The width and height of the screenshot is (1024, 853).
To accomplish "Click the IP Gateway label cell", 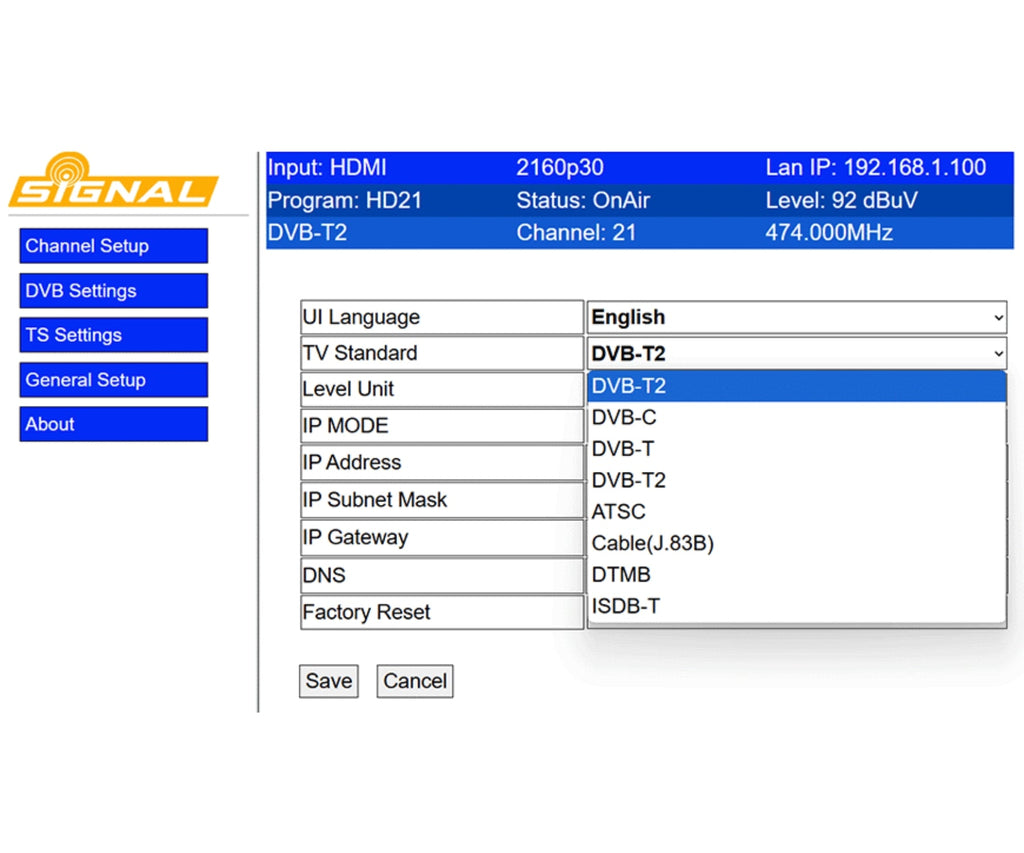I will click(442, 538).
